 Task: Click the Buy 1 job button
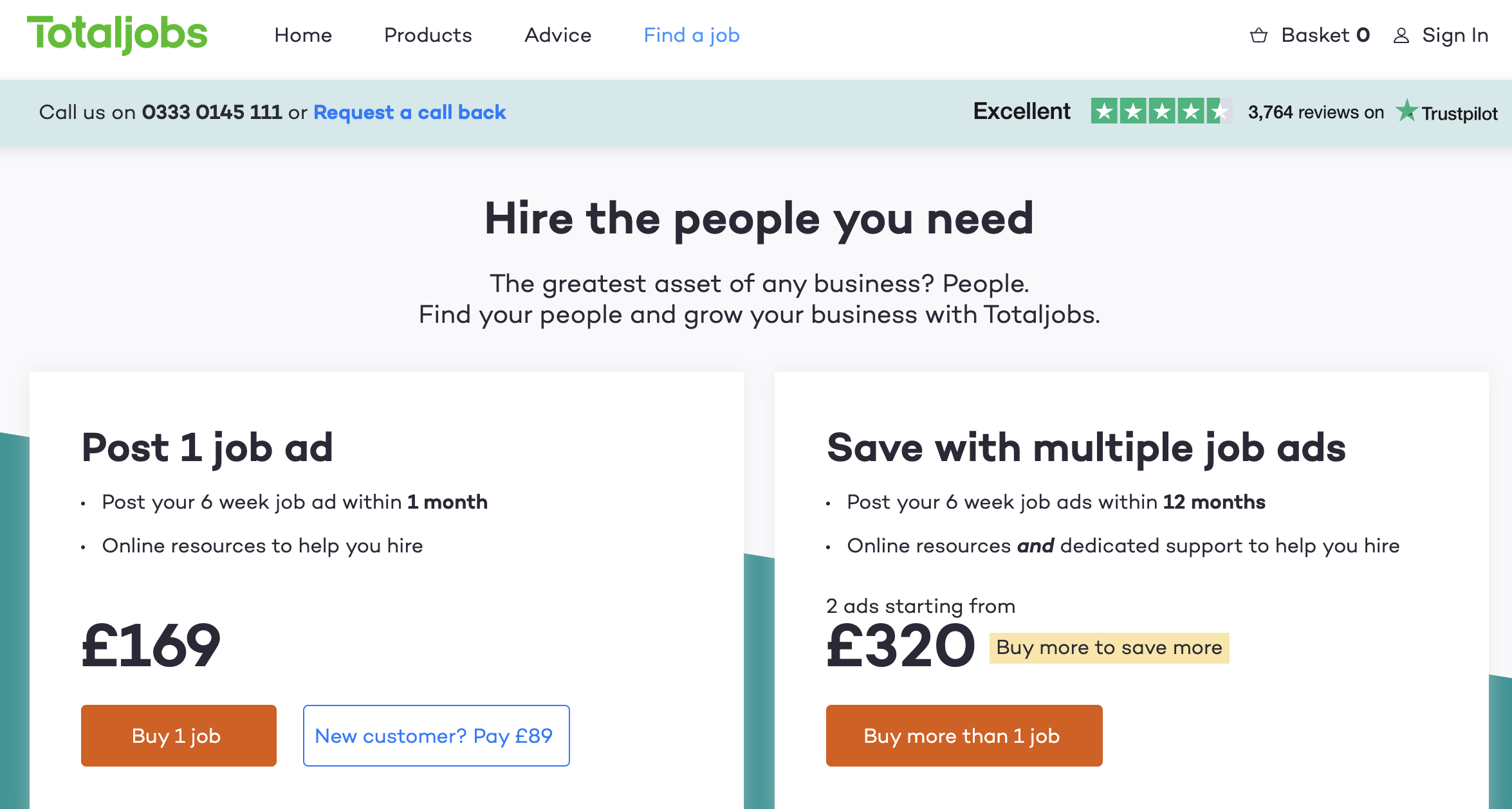tap(178, 735)
